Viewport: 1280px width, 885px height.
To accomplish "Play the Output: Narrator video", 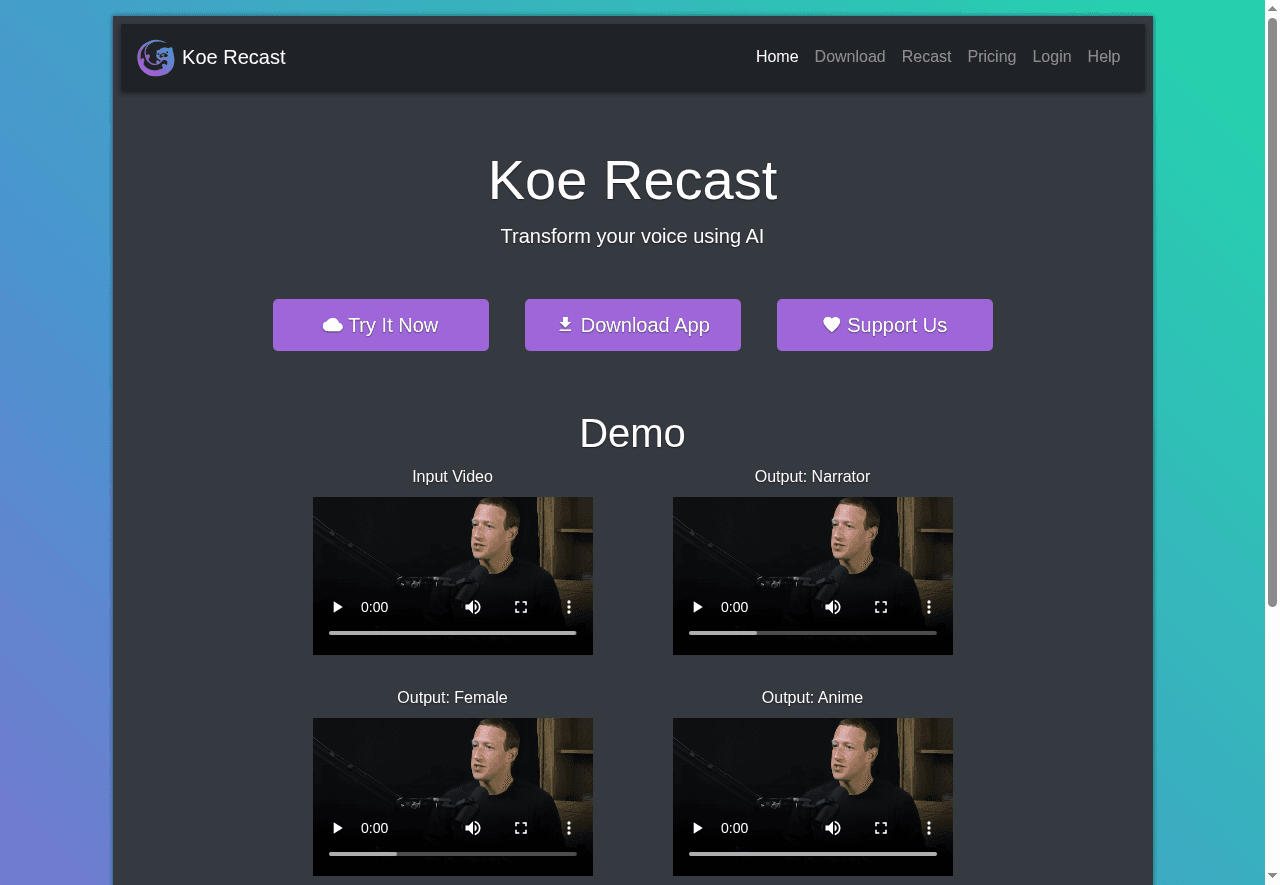I will [697, 607].
